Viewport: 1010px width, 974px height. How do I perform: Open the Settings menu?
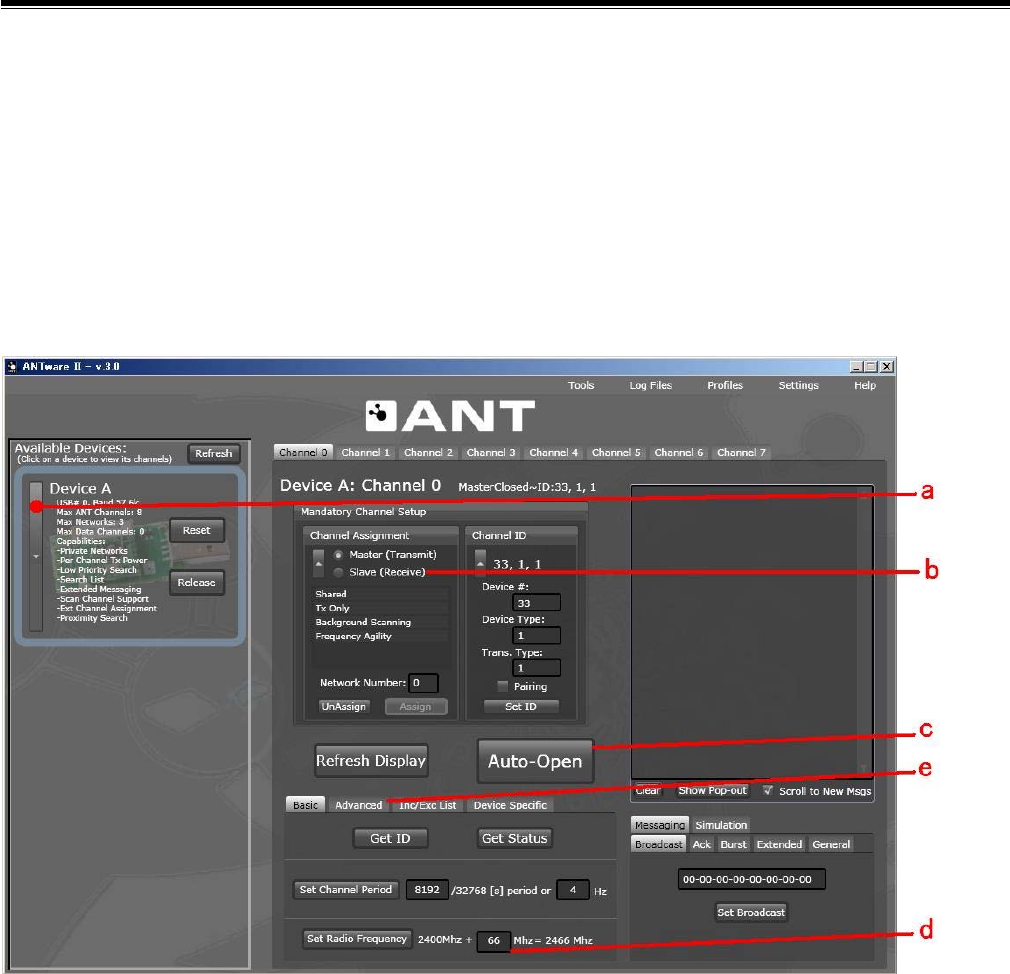click(x=798, y=385)
